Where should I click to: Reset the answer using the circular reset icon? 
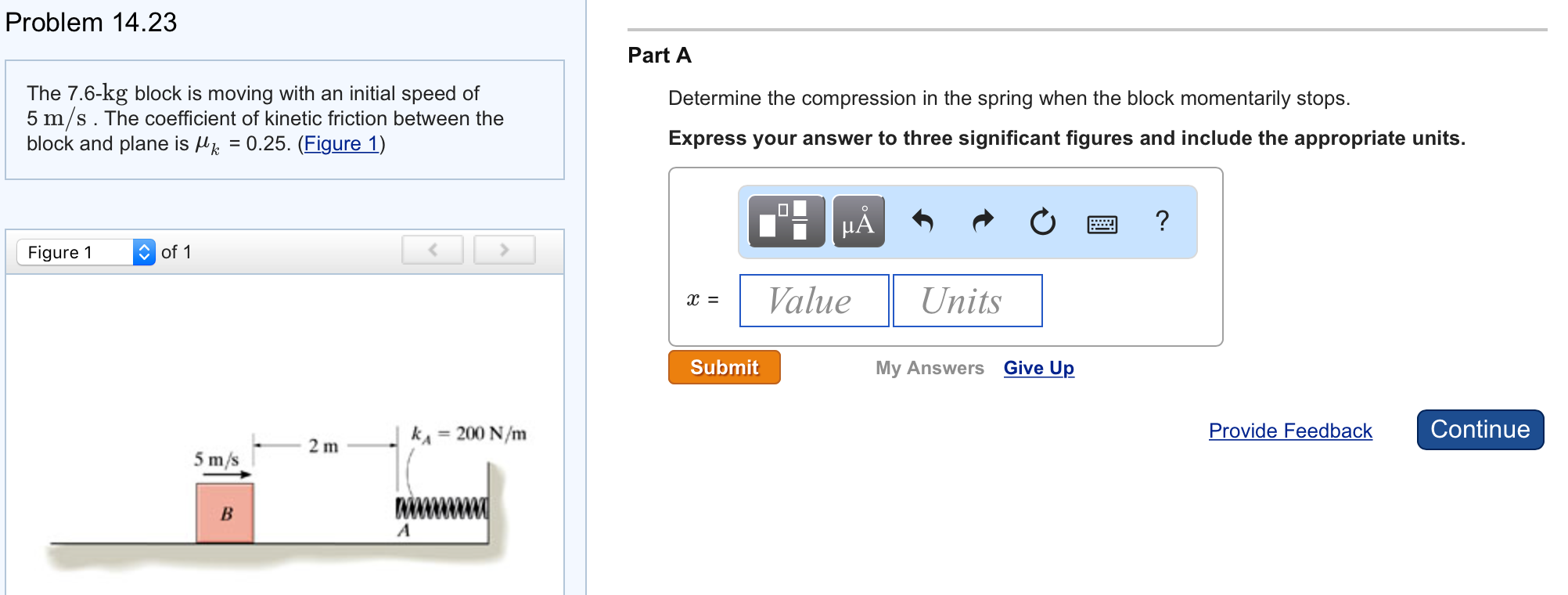point(1041,222)
